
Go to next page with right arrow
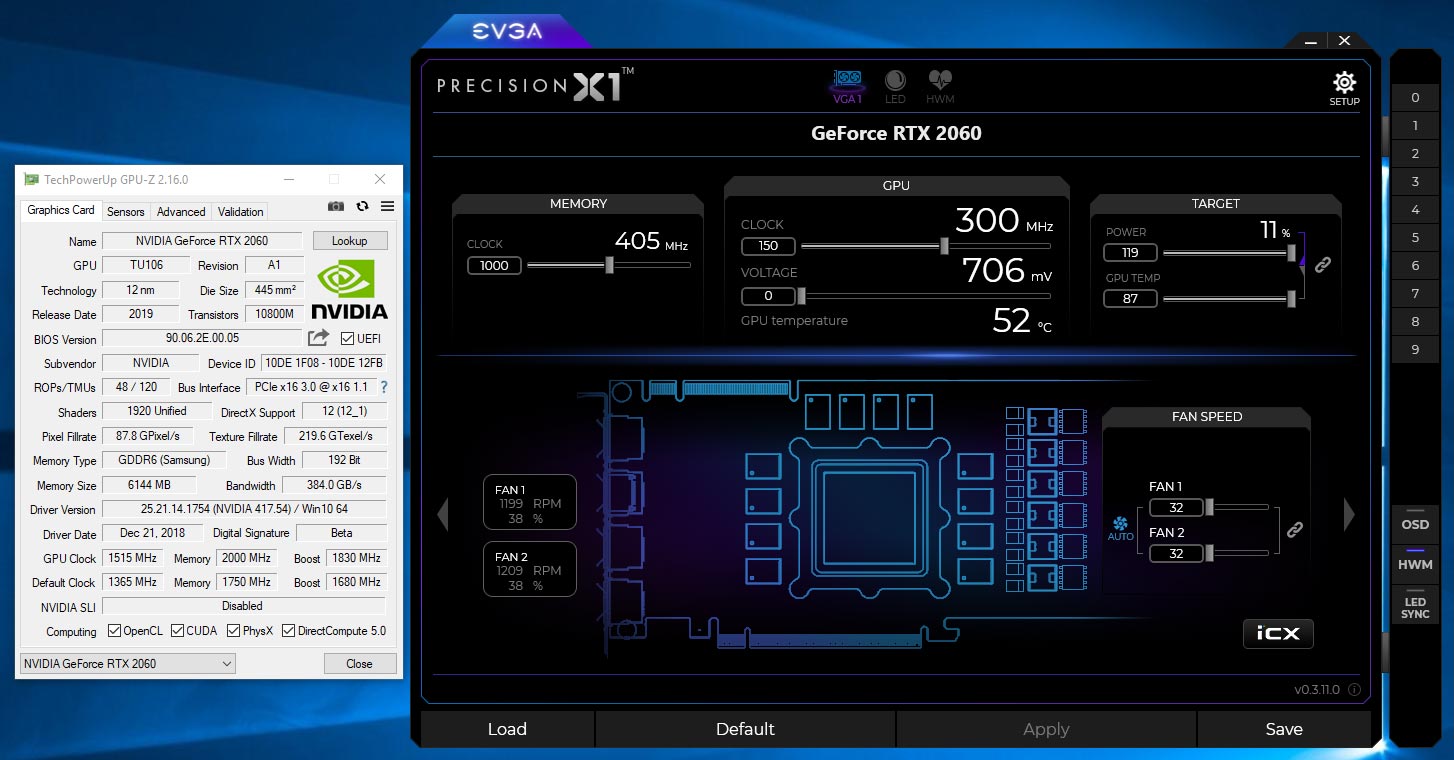[x=1349, y=515]
